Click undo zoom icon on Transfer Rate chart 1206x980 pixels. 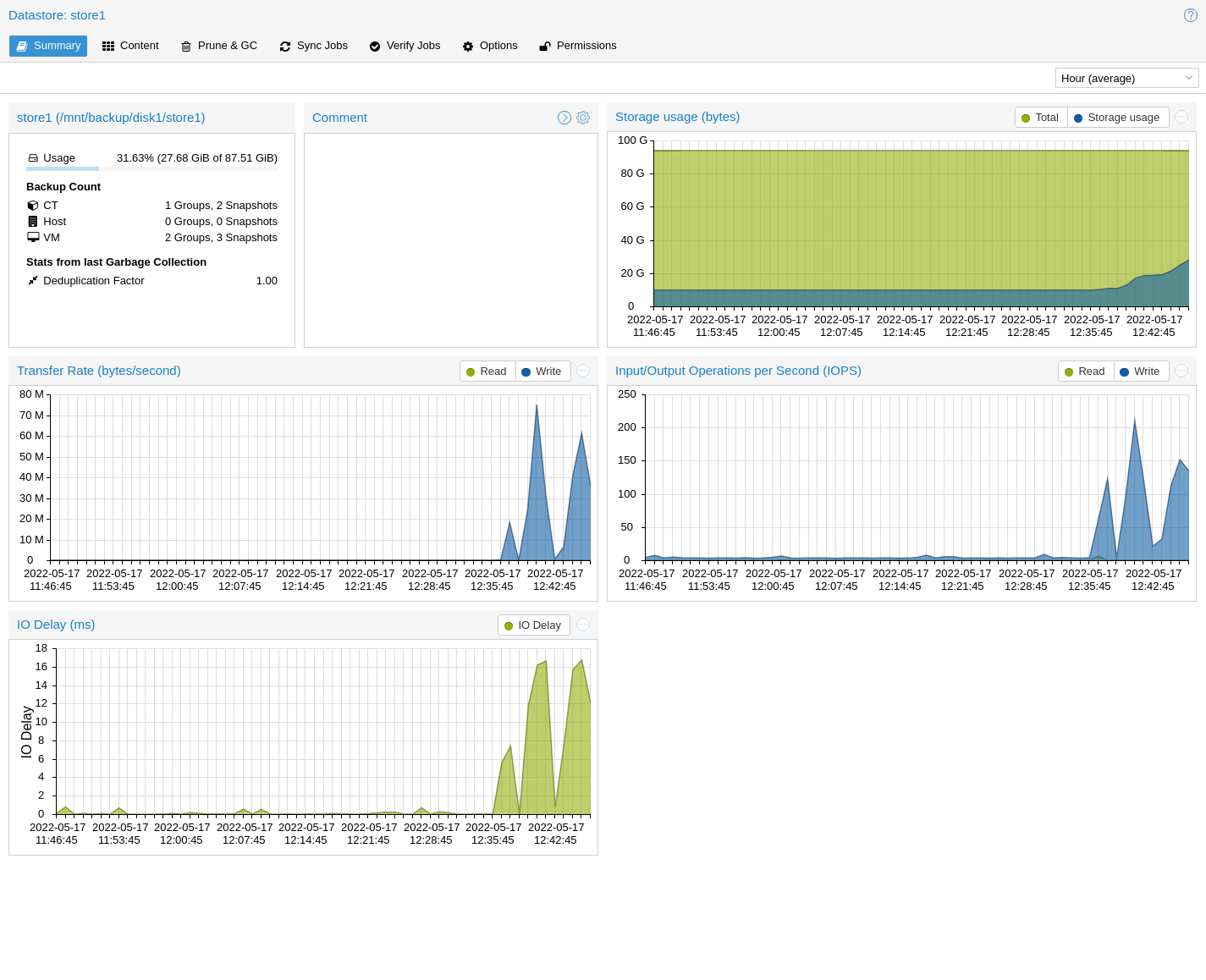click(583, 371)
